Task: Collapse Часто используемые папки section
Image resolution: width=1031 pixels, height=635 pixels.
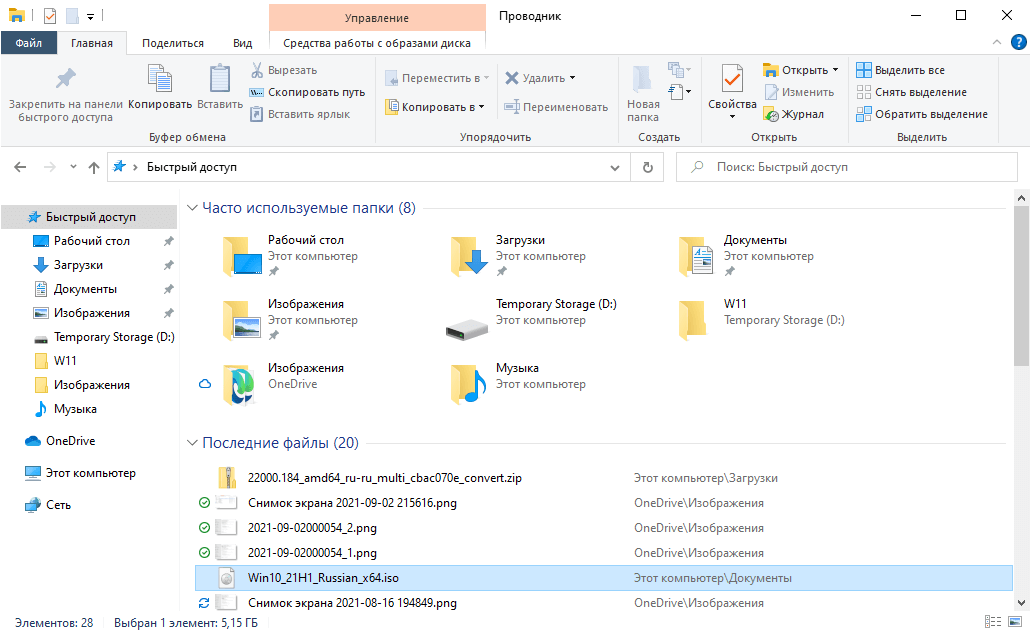Action: [x=192, y=208]
